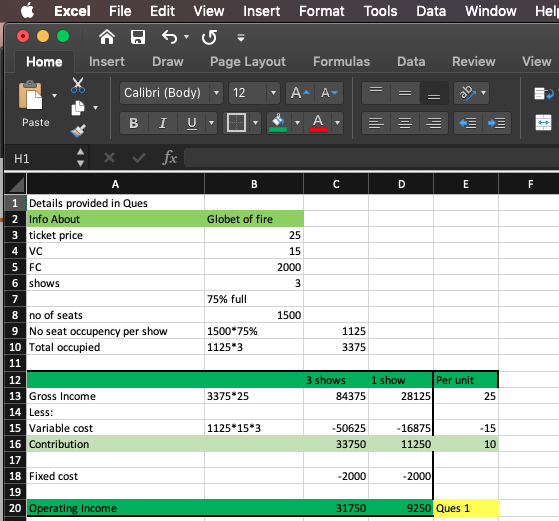Increase font size with A up
This screenshot has width=559, height=521.
point(300,93)
